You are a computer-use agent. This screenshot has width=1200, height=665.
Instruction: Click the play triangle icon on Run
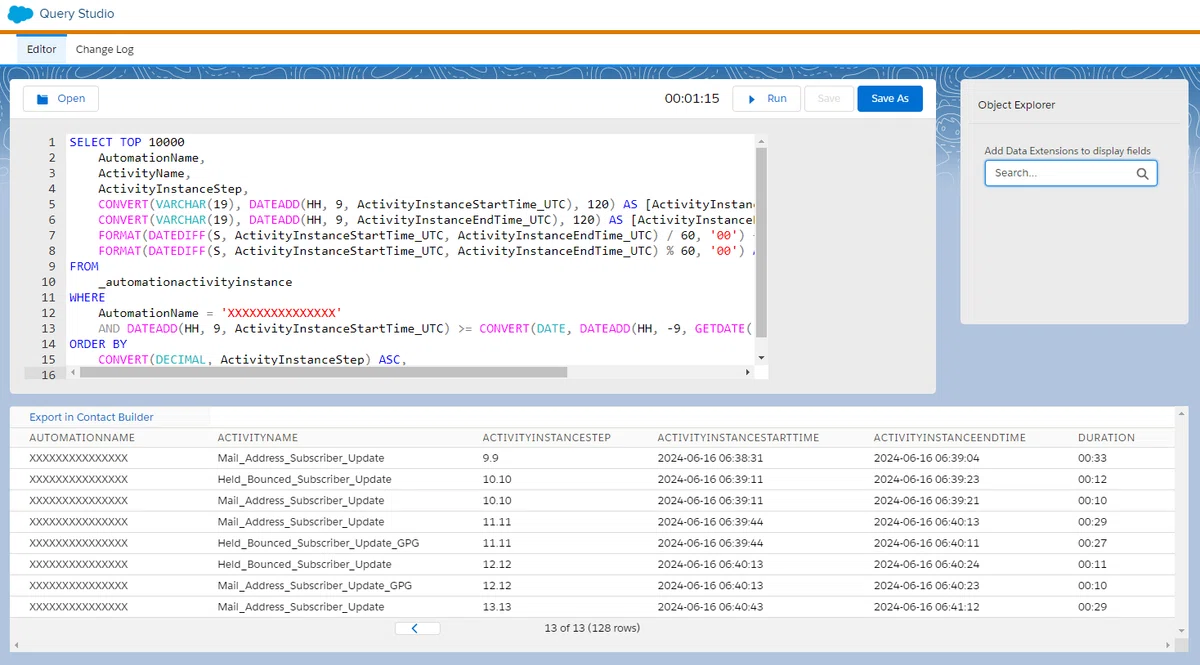752,99
